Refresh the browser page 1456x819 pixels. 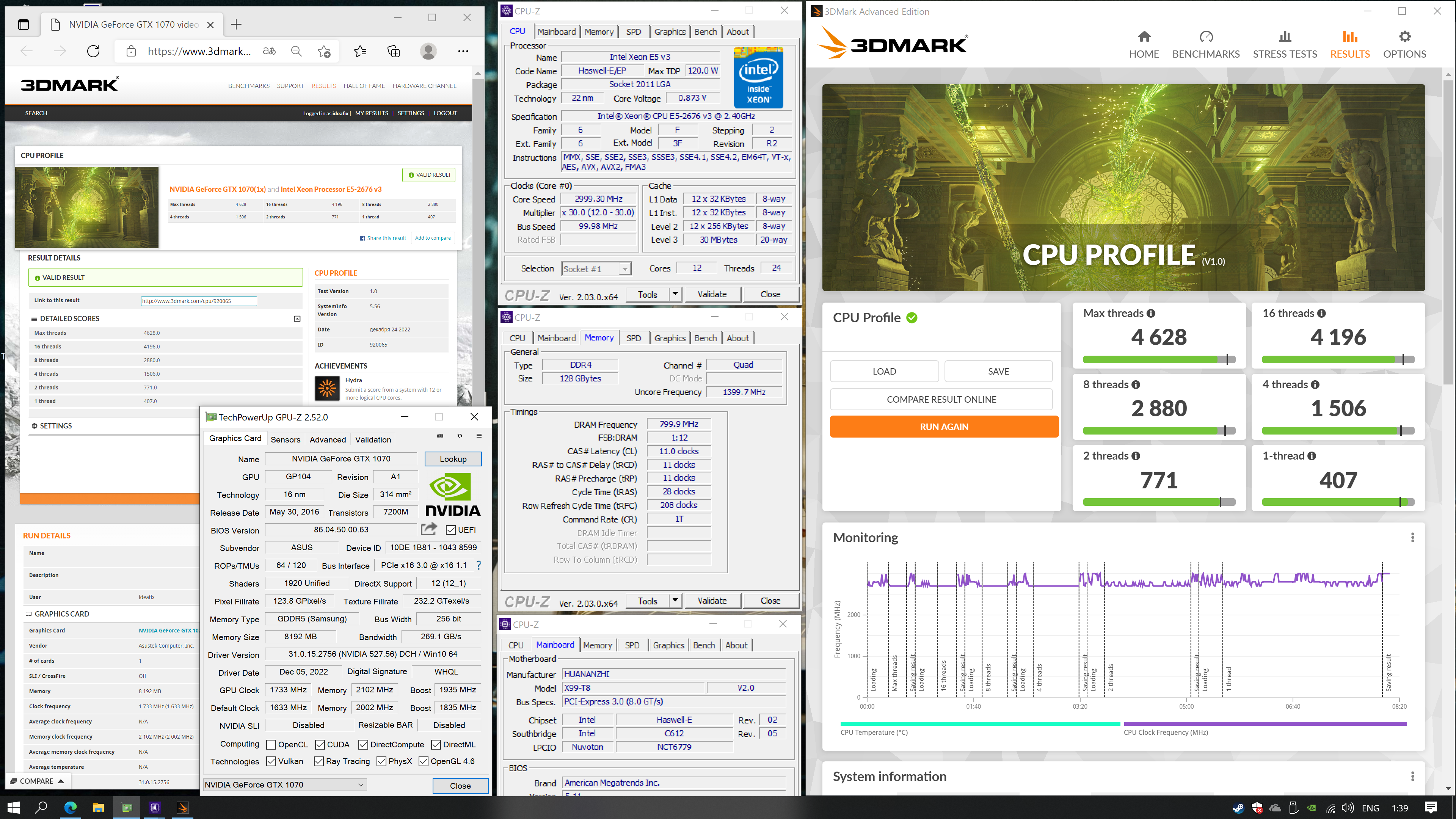coord(93,52)
